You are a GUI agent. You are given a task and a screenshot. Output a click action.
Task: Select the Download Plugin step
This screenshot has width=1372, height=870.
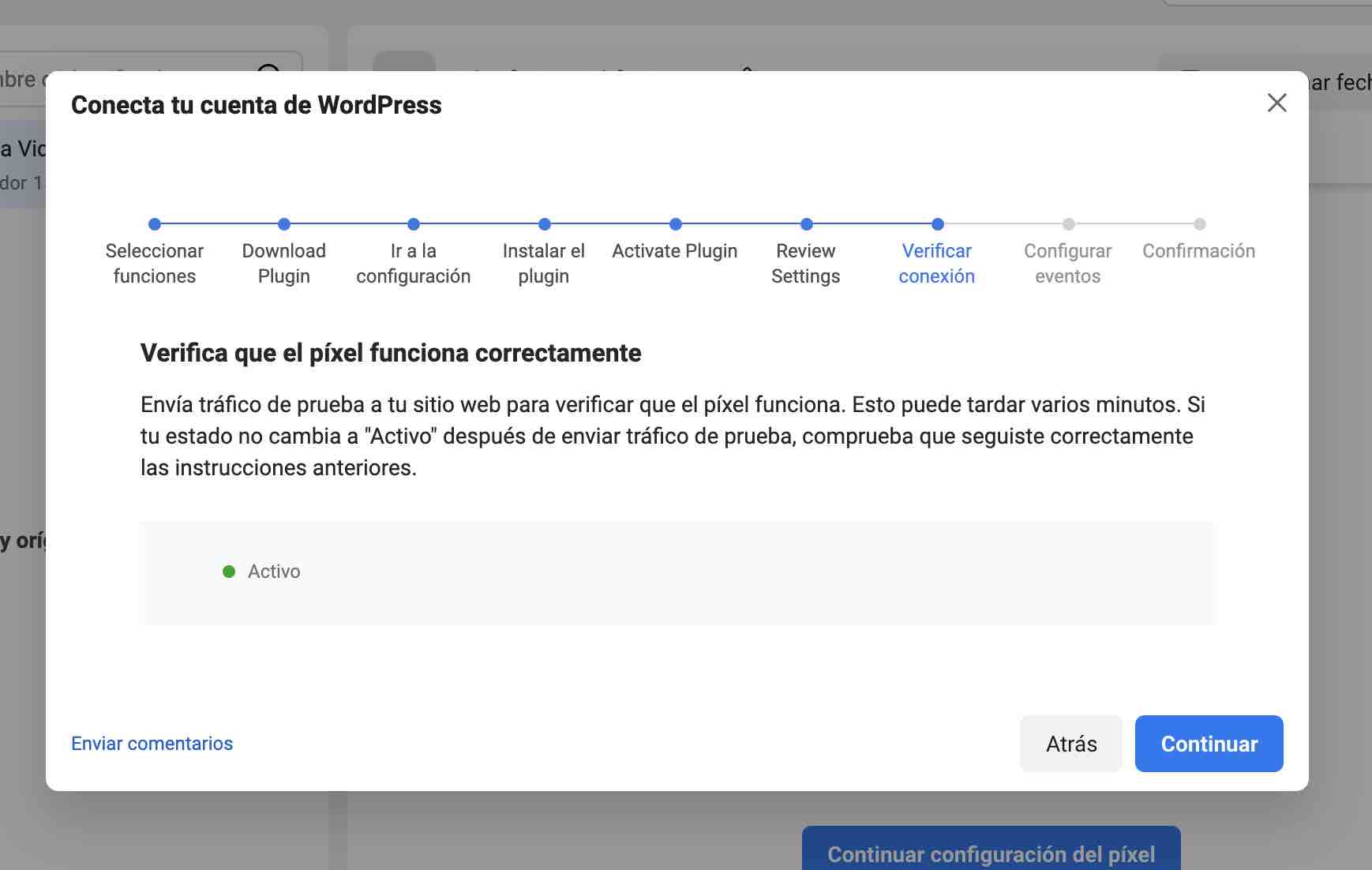(284, 264)
